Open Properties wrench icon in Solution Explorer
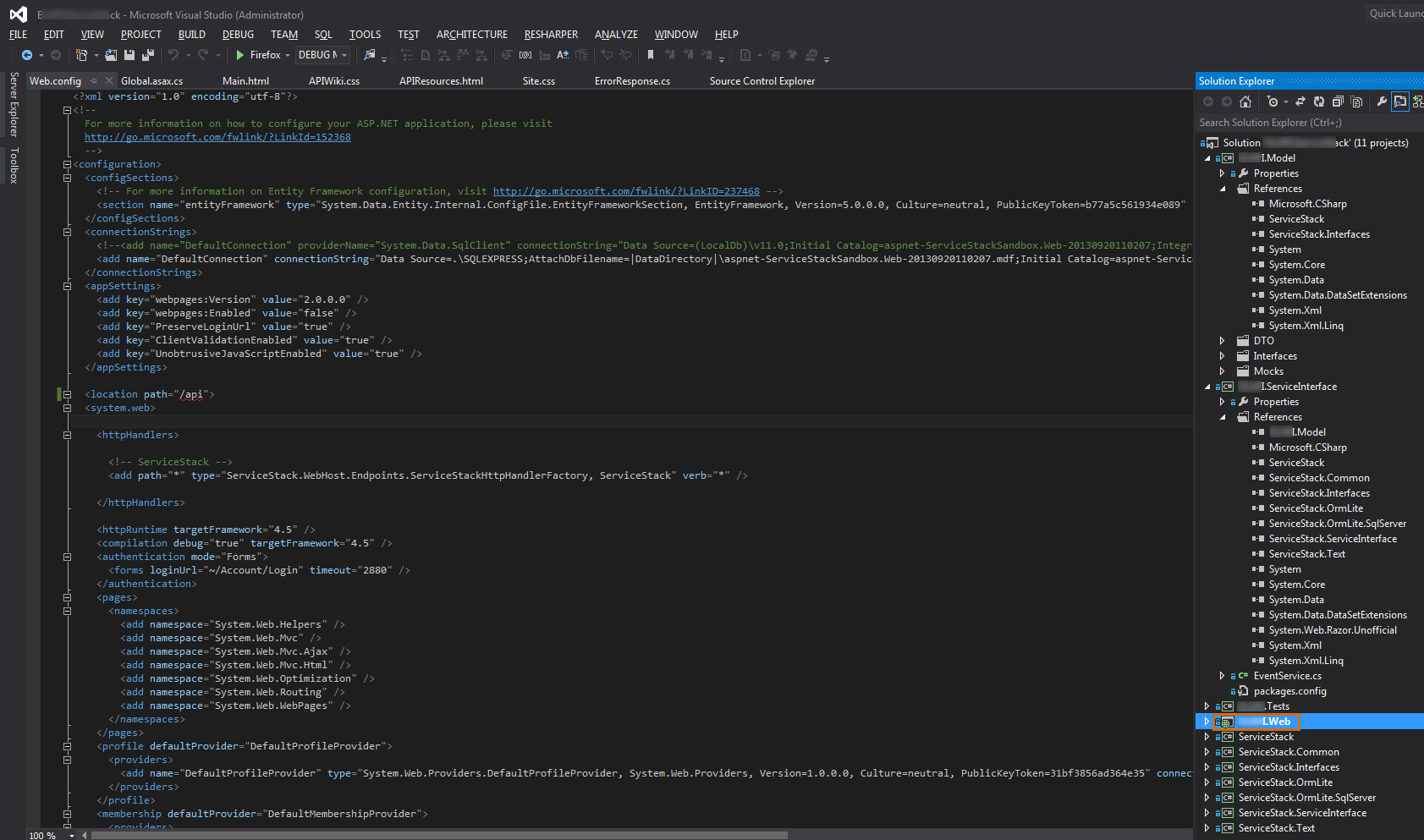 (x=1382, y=102)
